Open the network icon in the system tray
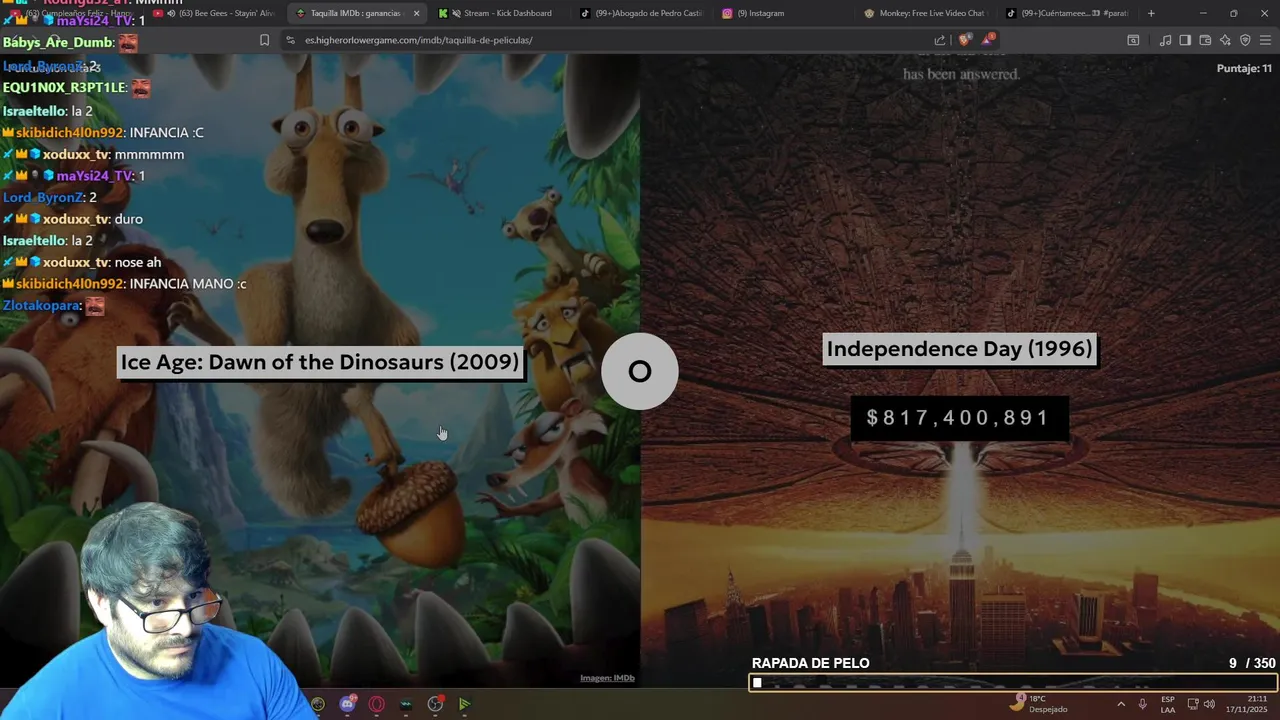The width and height of the screenshot is (1280, 720). click(1192, 704)
